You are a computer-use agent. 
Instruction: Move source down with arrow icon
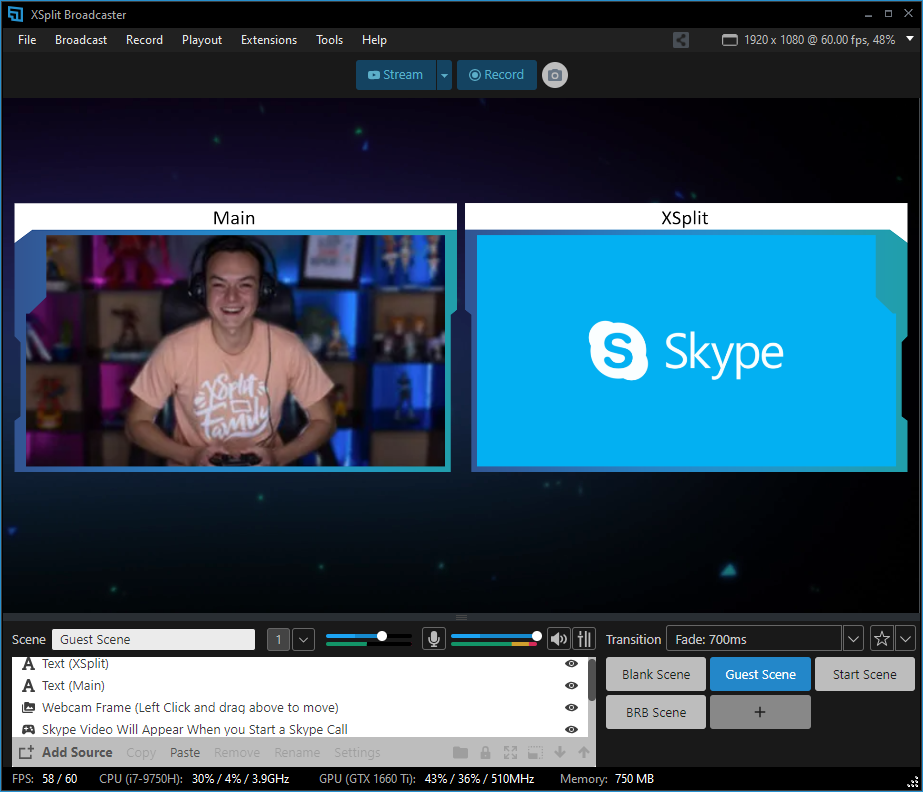coord(560,752)
